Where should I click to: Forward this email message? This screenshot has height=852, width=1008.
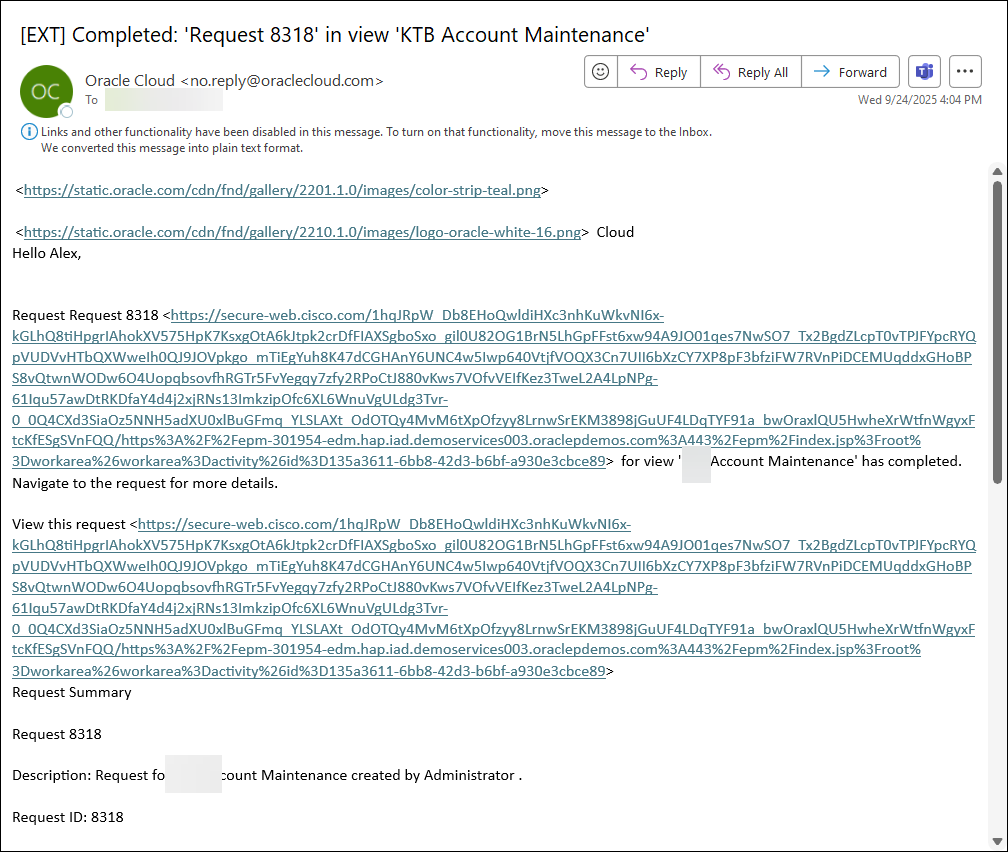(850, 71)
